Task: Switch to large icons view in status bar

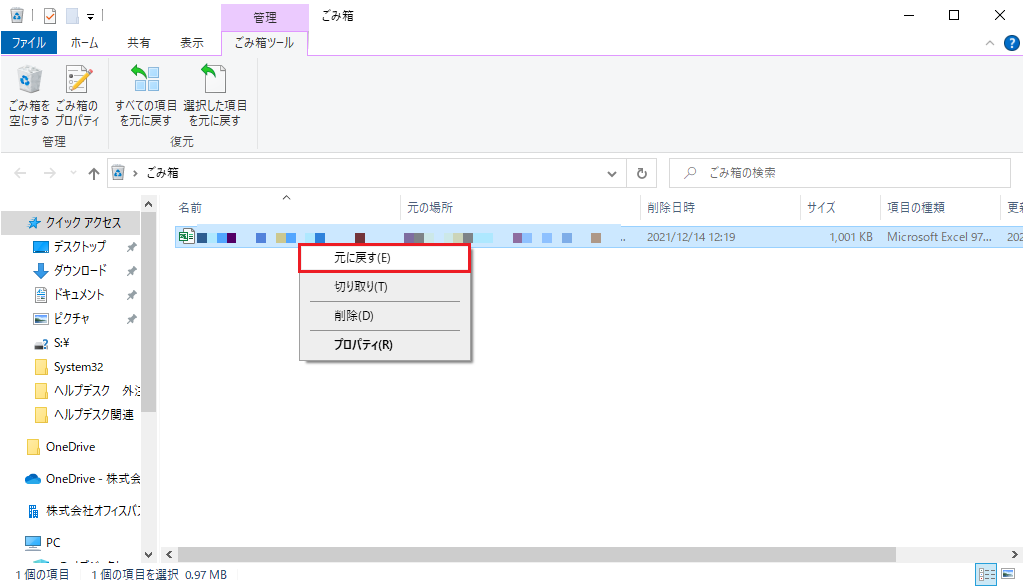Action: 1009,575
